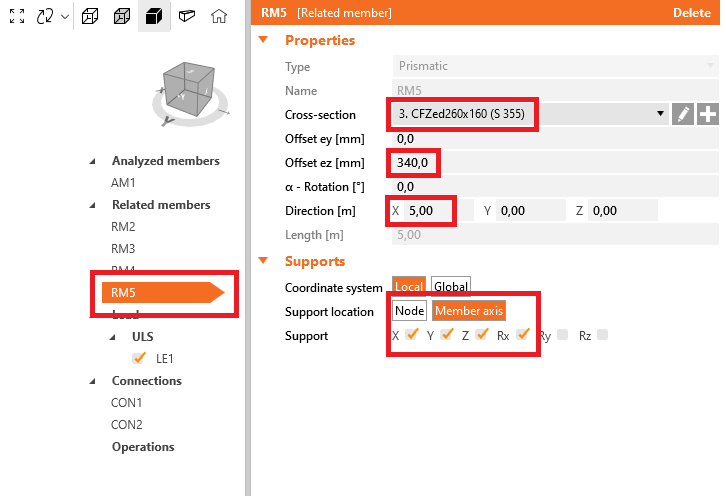
Task: Toggle the Z support checkbox
Action: [482, 334]
